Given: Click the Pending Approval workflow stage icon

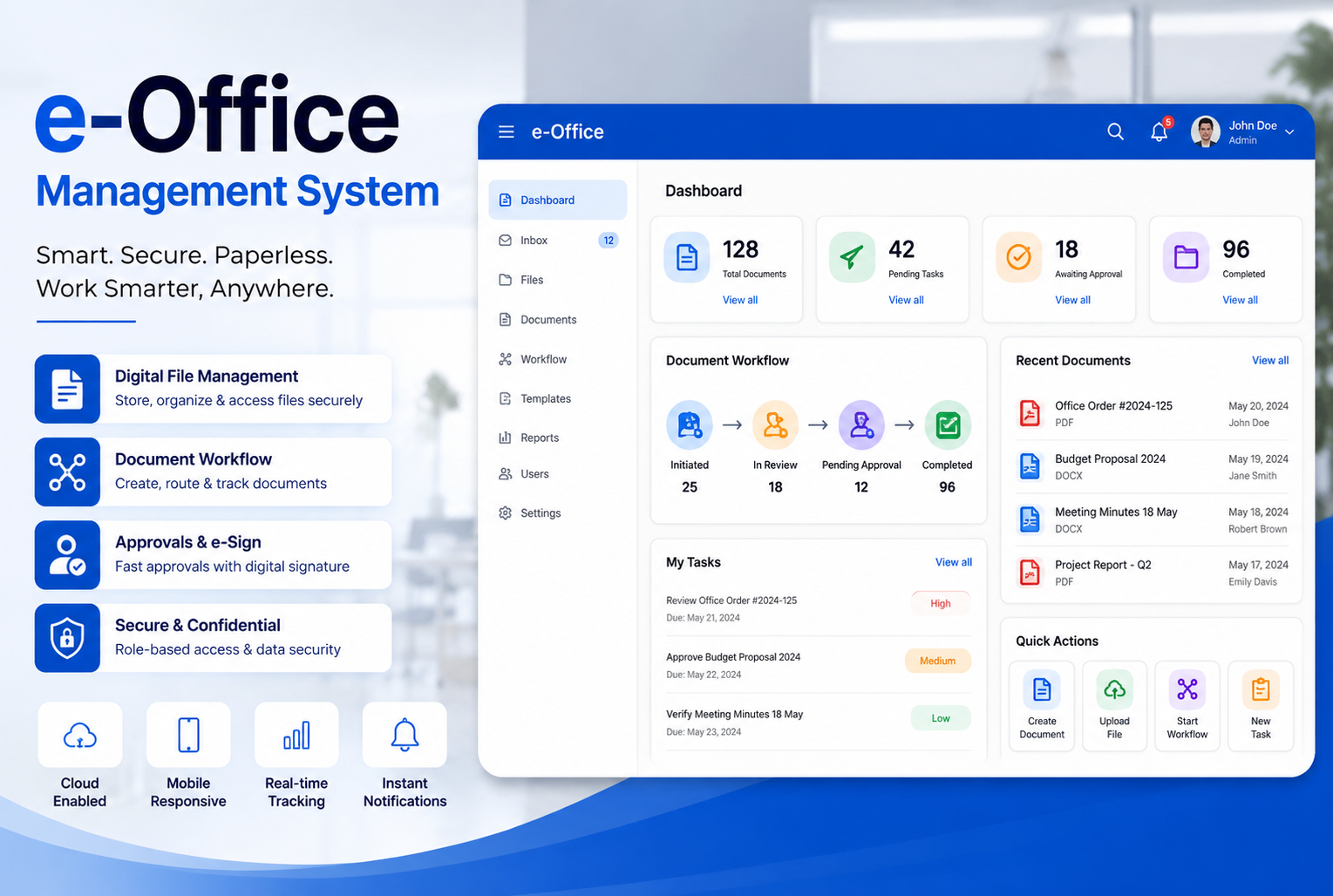Looking at the screenshot, I should point(861,424).
